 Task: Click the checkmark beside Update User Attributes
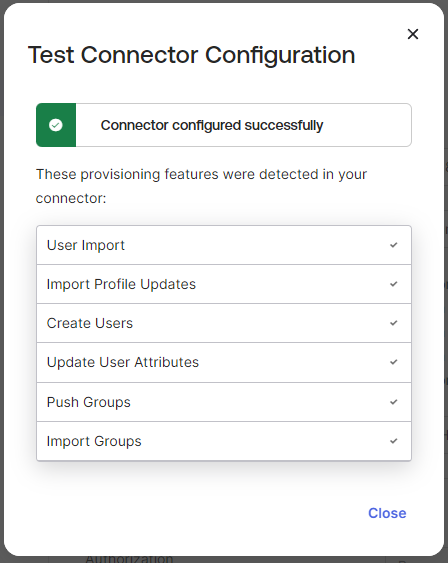(394, 362)
